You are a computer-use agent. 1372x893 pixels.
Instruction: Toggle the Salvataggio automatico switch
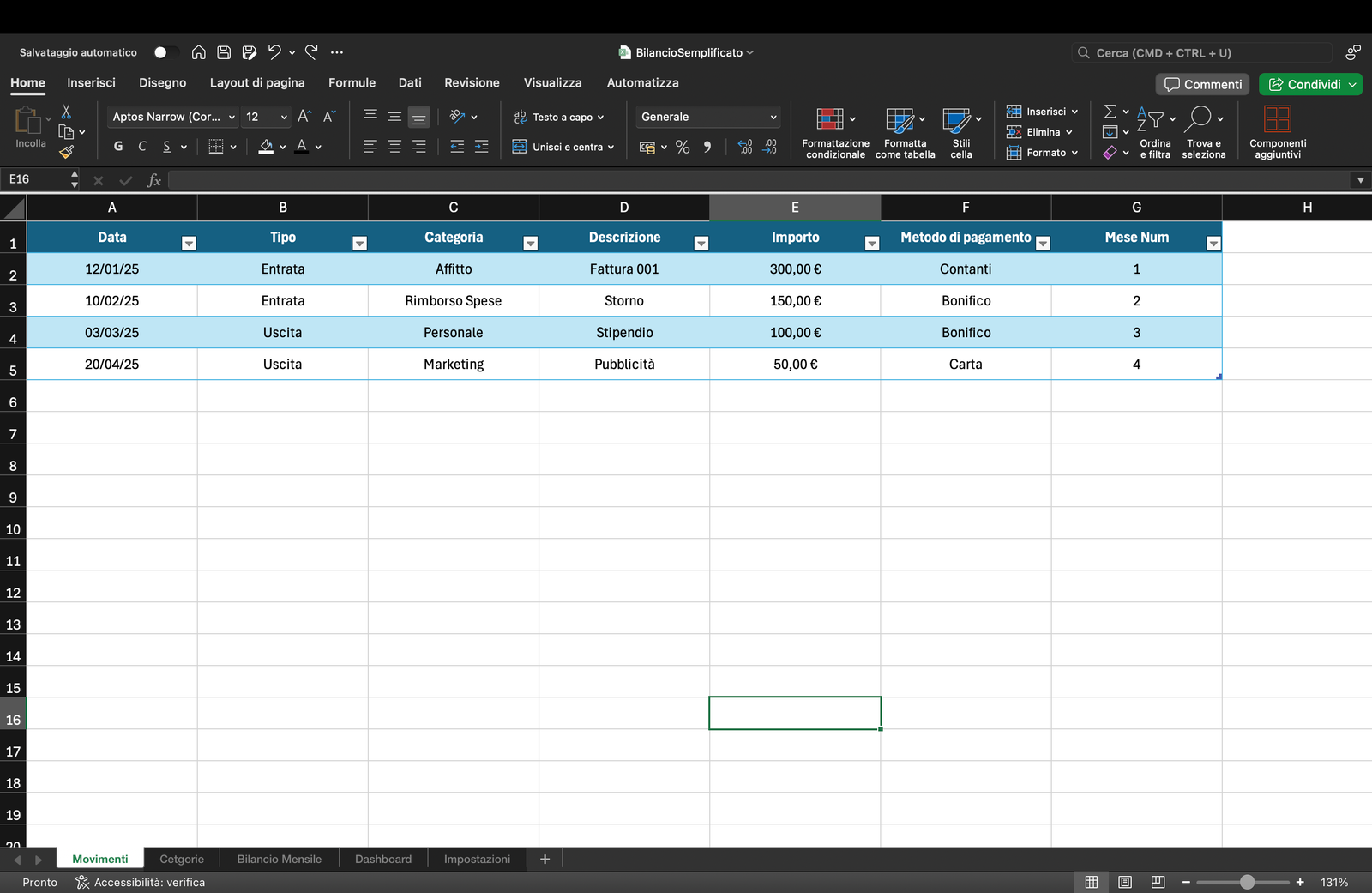165,52
